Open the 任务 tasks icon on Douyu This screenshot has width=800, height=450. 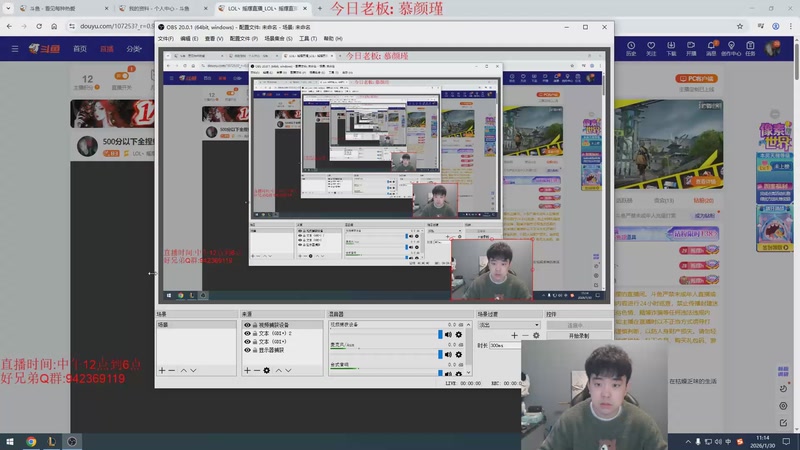[750, 48]
